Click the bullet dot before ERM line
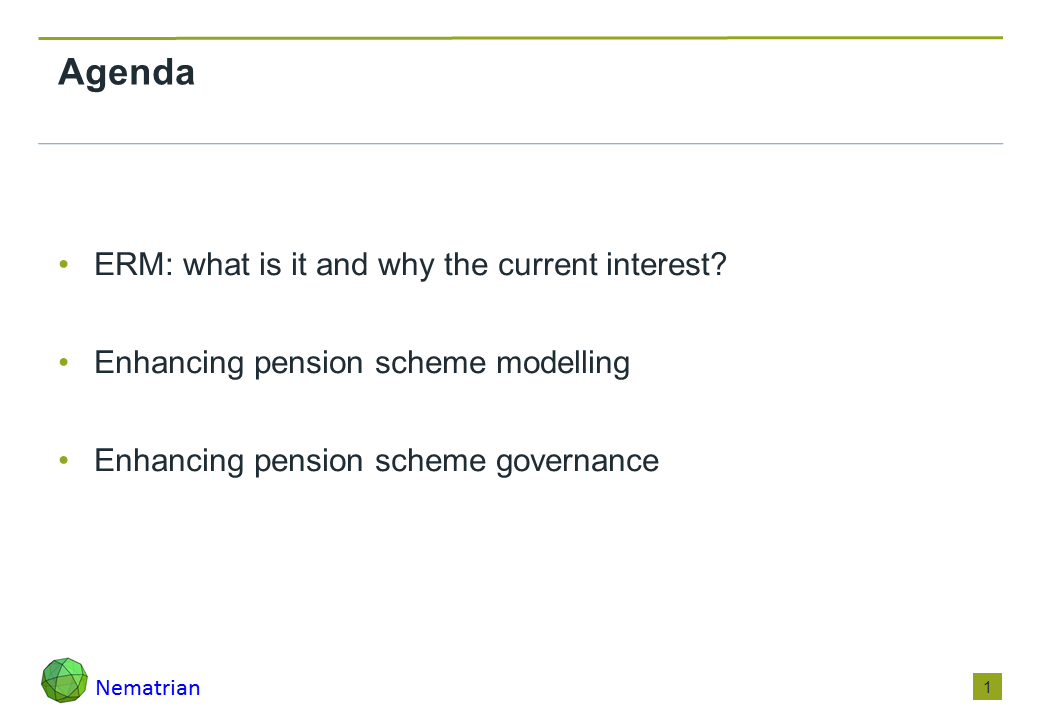 pyautogui.click(x=64, y=265)
